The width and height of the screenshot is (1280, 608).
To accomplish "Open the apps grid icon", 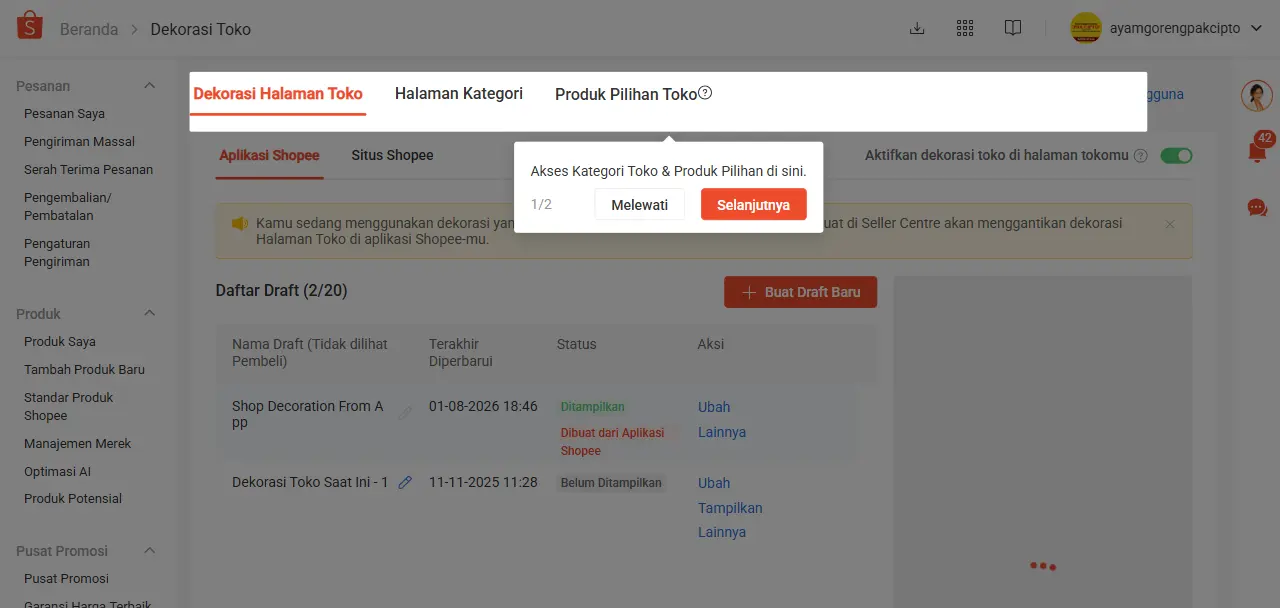I will (965, 28).
